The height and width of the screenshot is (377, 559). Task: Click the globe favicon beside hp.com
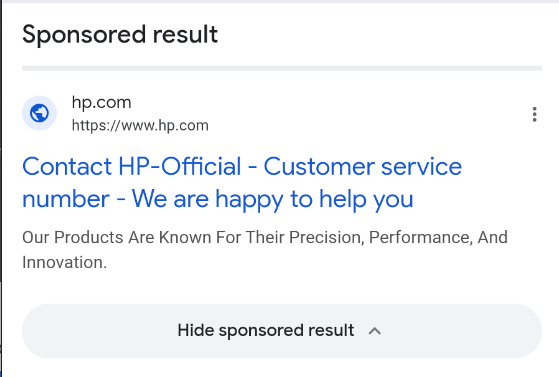39,113
